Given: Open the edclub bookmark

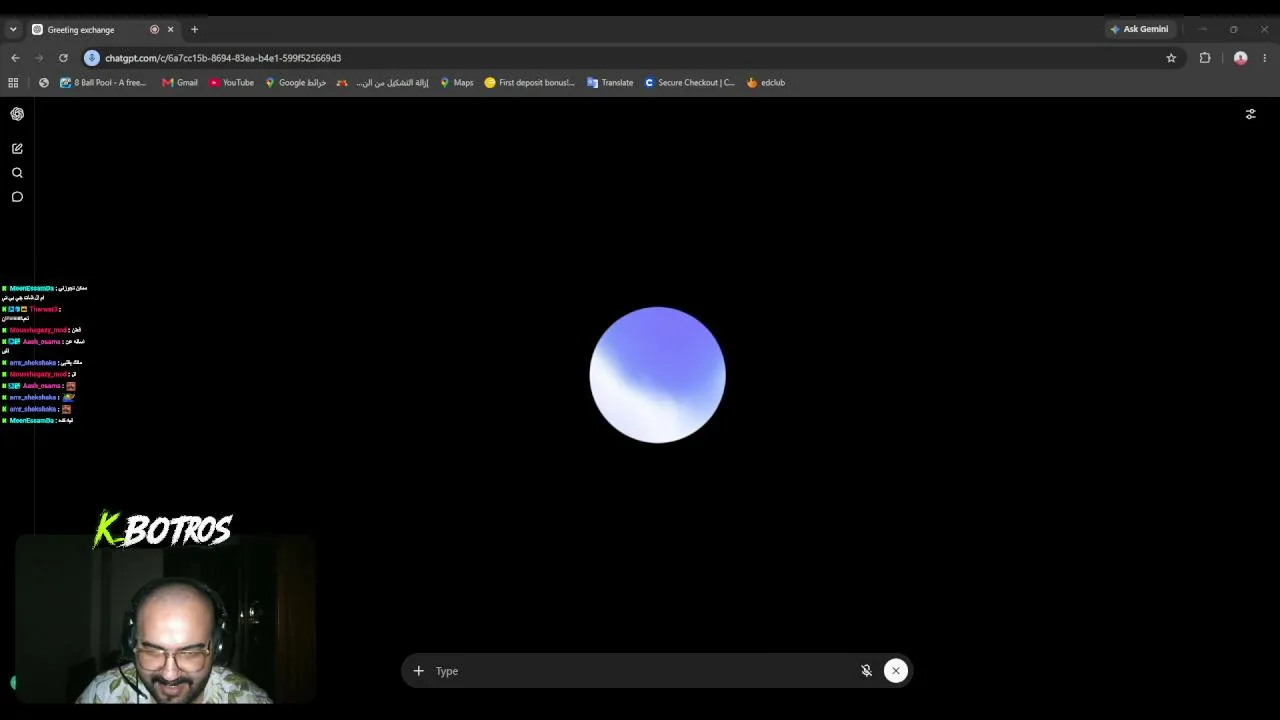Looking at the screenshot, I should (x=766, y=83).
